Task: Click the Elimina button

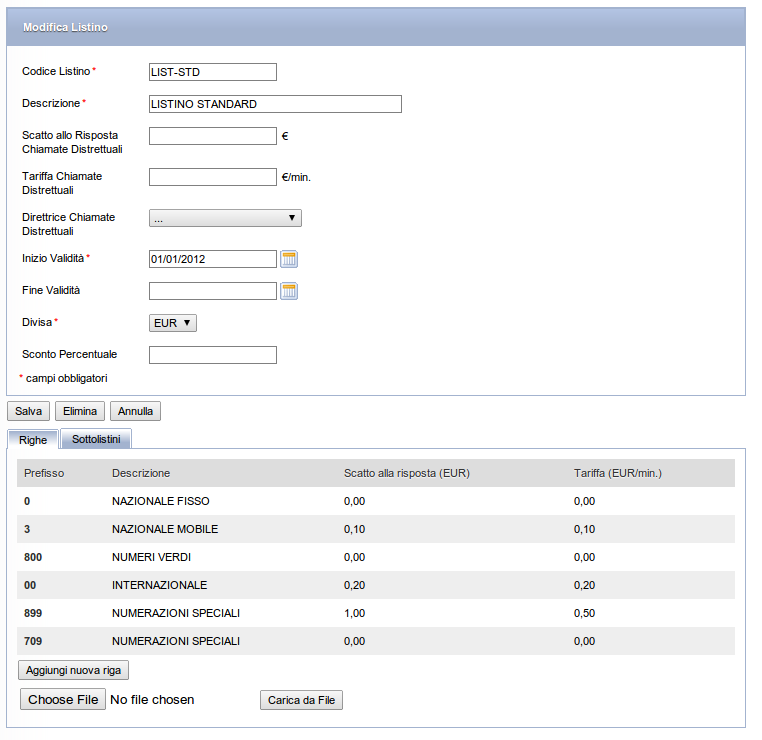Action: click(80, 411)
